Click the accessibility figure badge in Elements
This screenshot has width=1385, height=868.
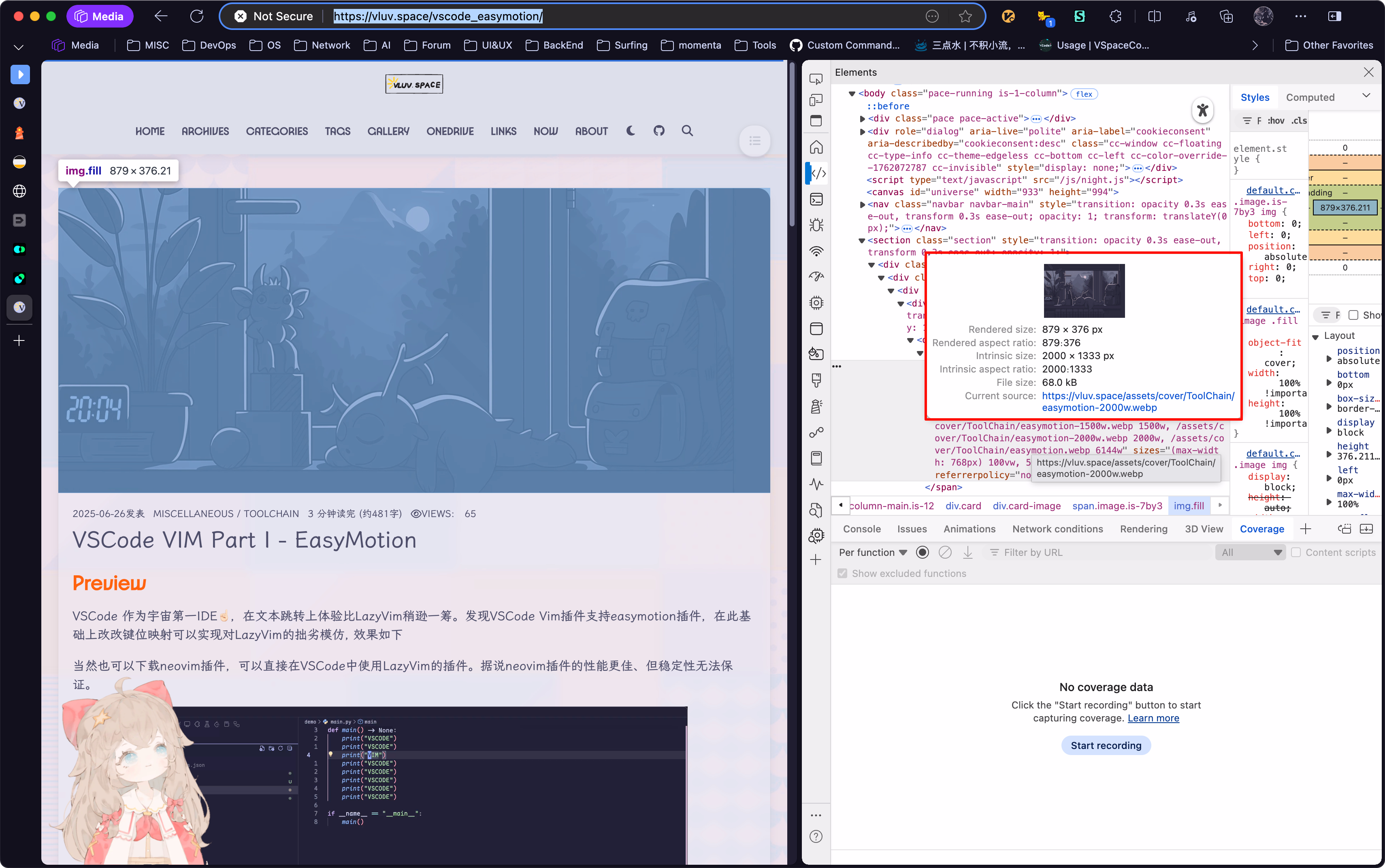point(1202,110)
